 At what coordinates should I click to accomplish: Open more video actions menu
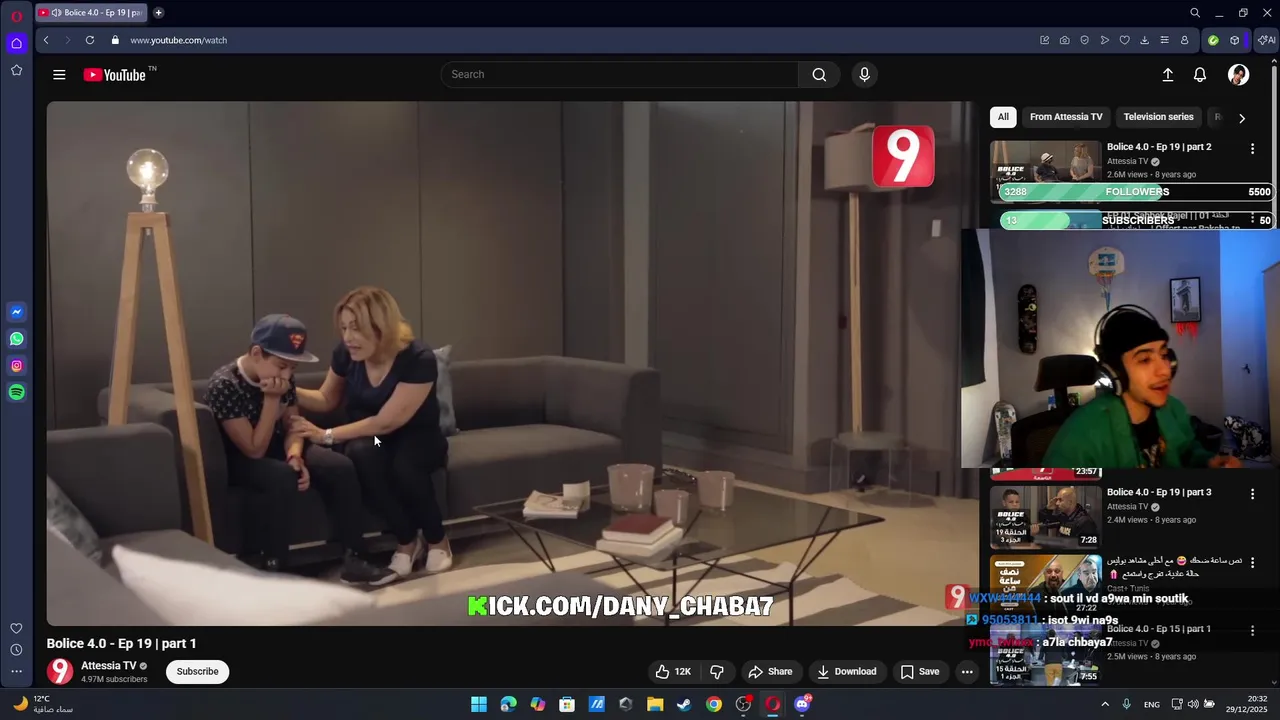tap(967, 672)
